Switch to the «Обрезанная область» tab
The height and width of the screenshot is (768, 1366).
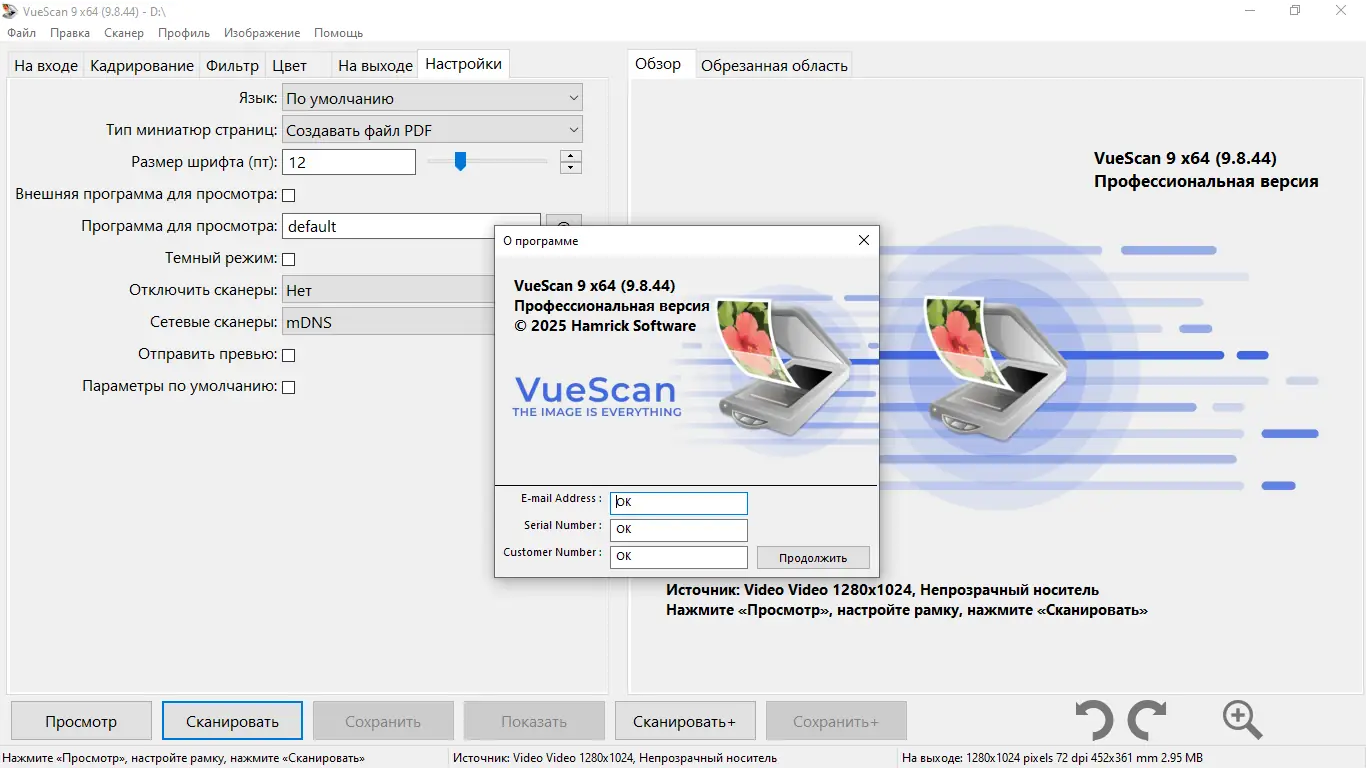[x=774, y=66]
